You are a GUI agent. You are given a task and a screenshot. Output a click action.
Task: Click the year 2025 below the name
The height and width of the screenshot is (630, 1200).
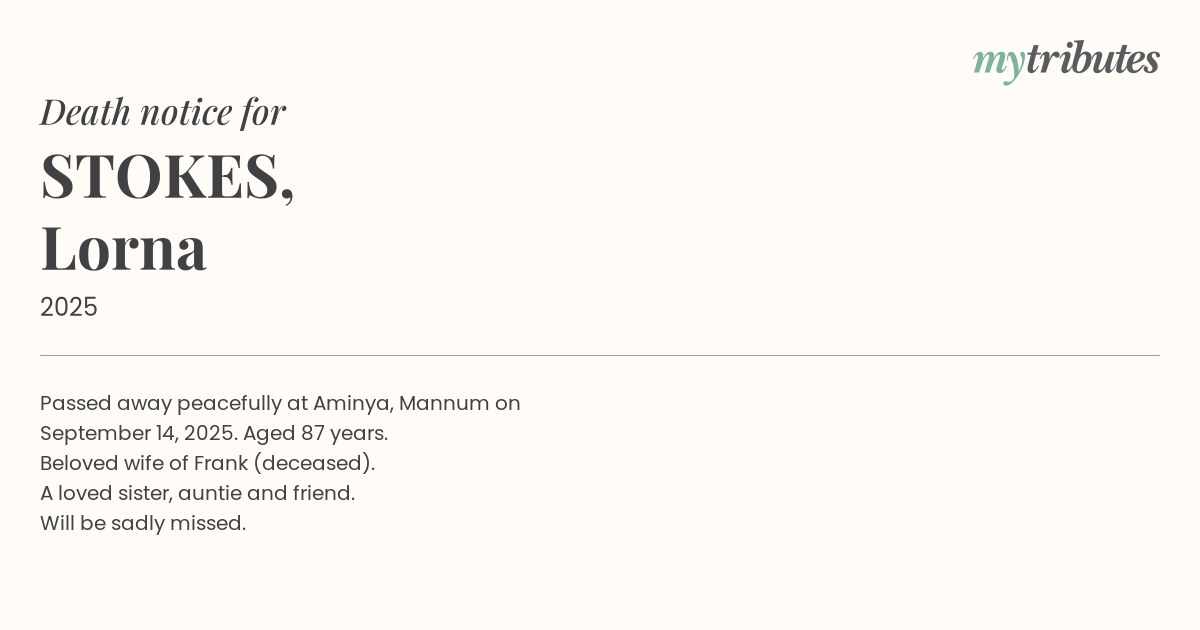69,307
